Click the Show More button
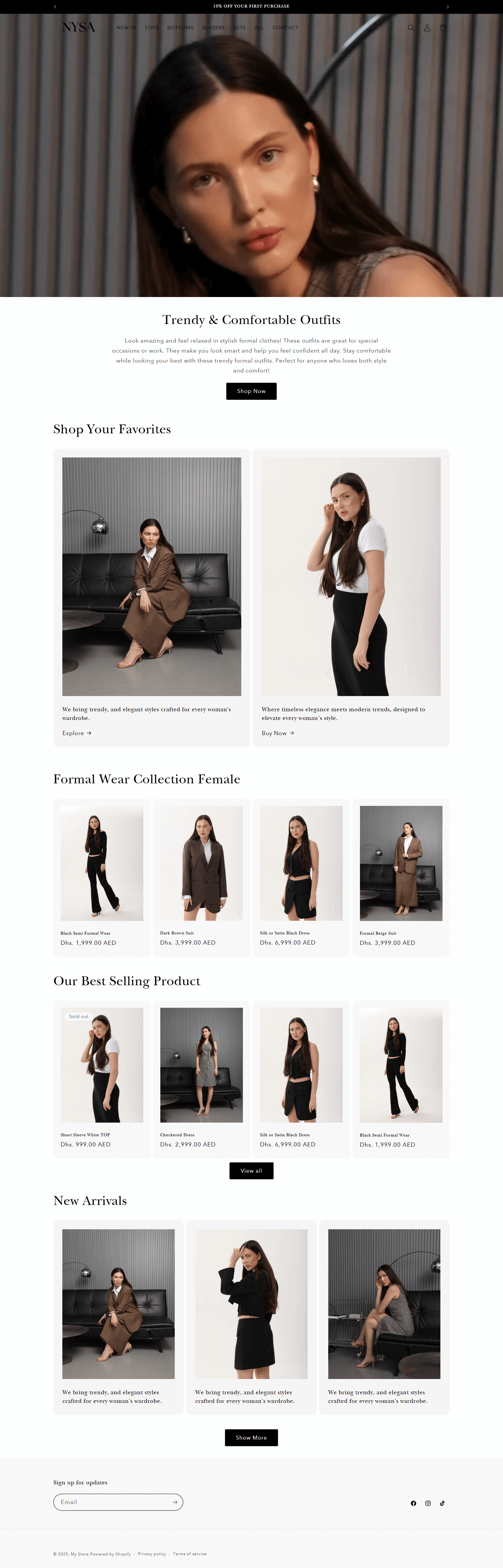This screenshot has width=503, height=1568. tap(251, 1438)
